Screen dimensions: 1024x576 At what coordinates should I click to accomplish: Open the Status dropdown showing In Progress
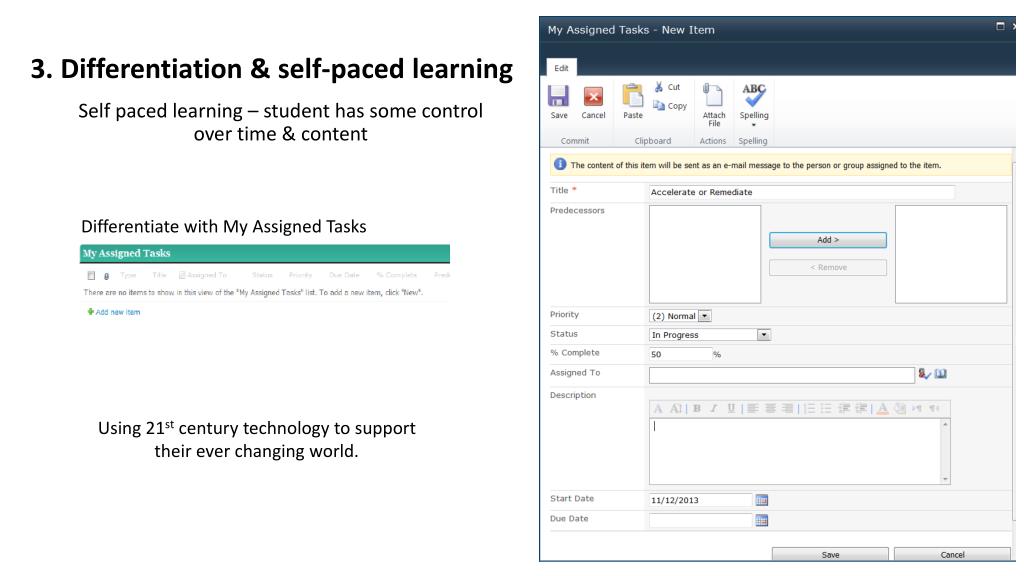710,335
